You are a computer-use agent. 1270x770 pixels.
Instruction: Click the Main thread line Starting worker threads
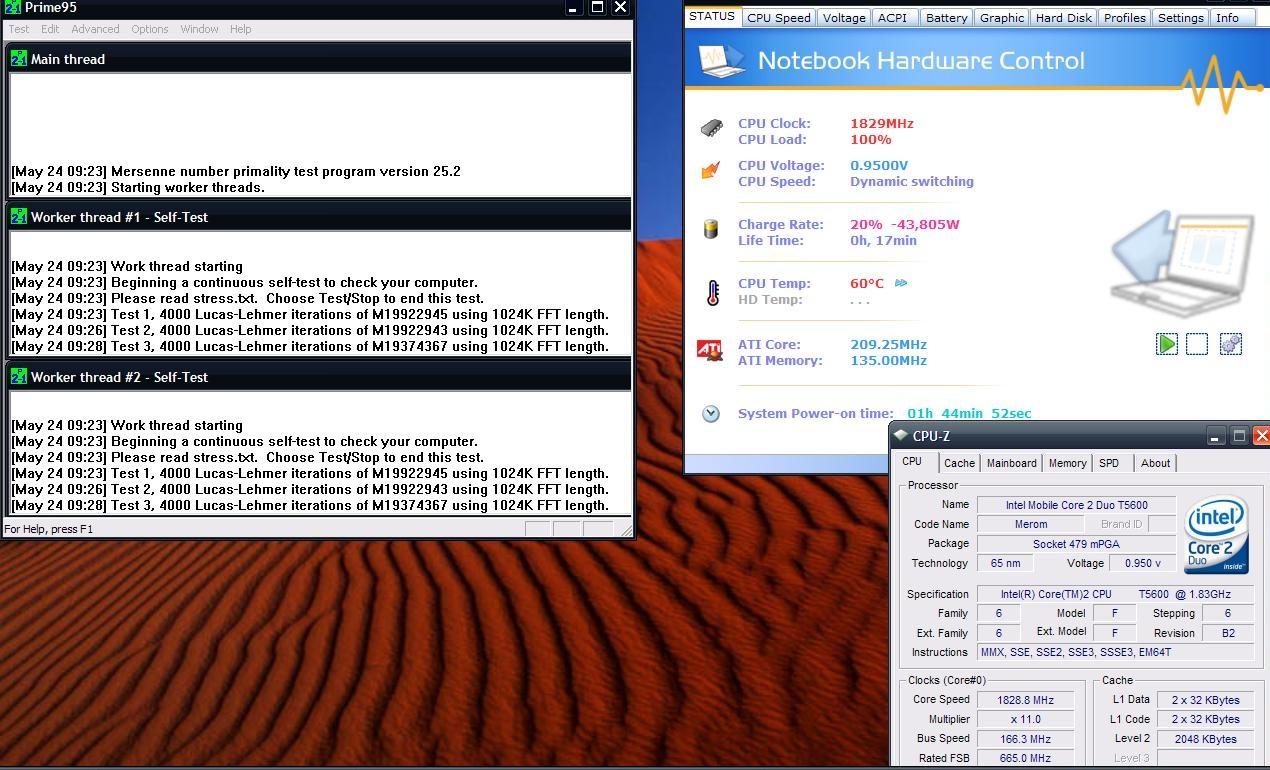click(x=138, y=187)
